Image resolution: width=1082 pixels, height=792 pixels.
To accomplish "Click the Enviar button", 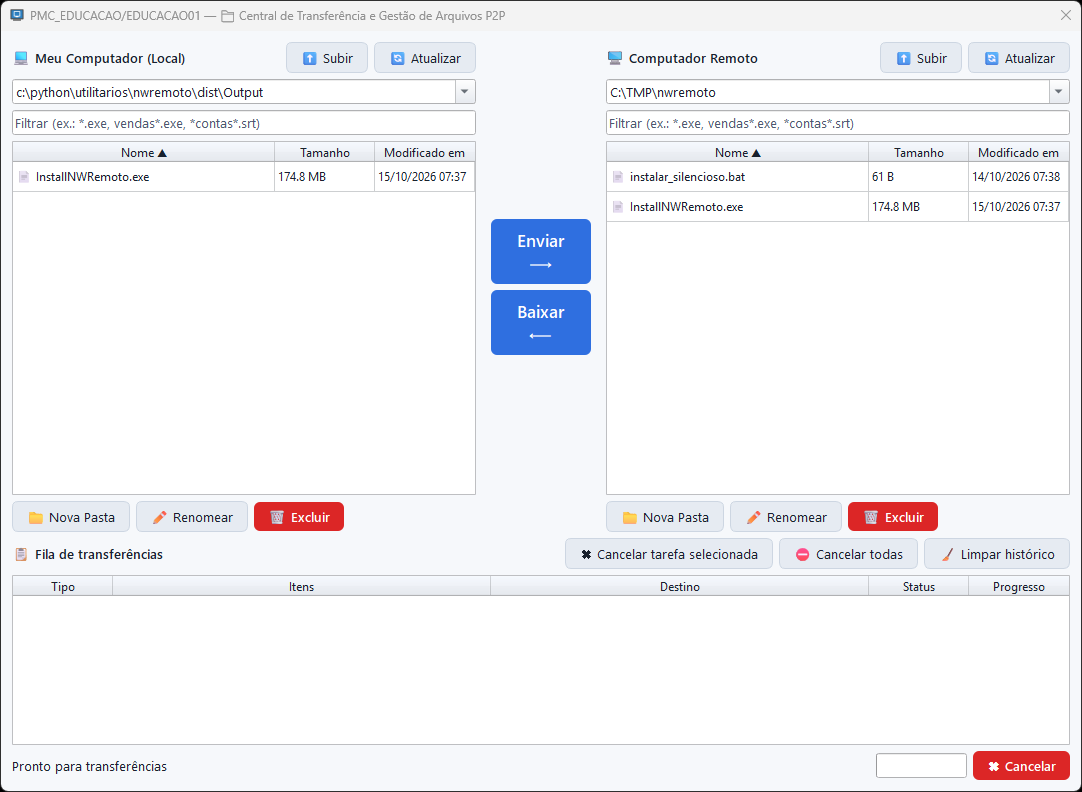I will pyautogui.click(x=541, y=251).
